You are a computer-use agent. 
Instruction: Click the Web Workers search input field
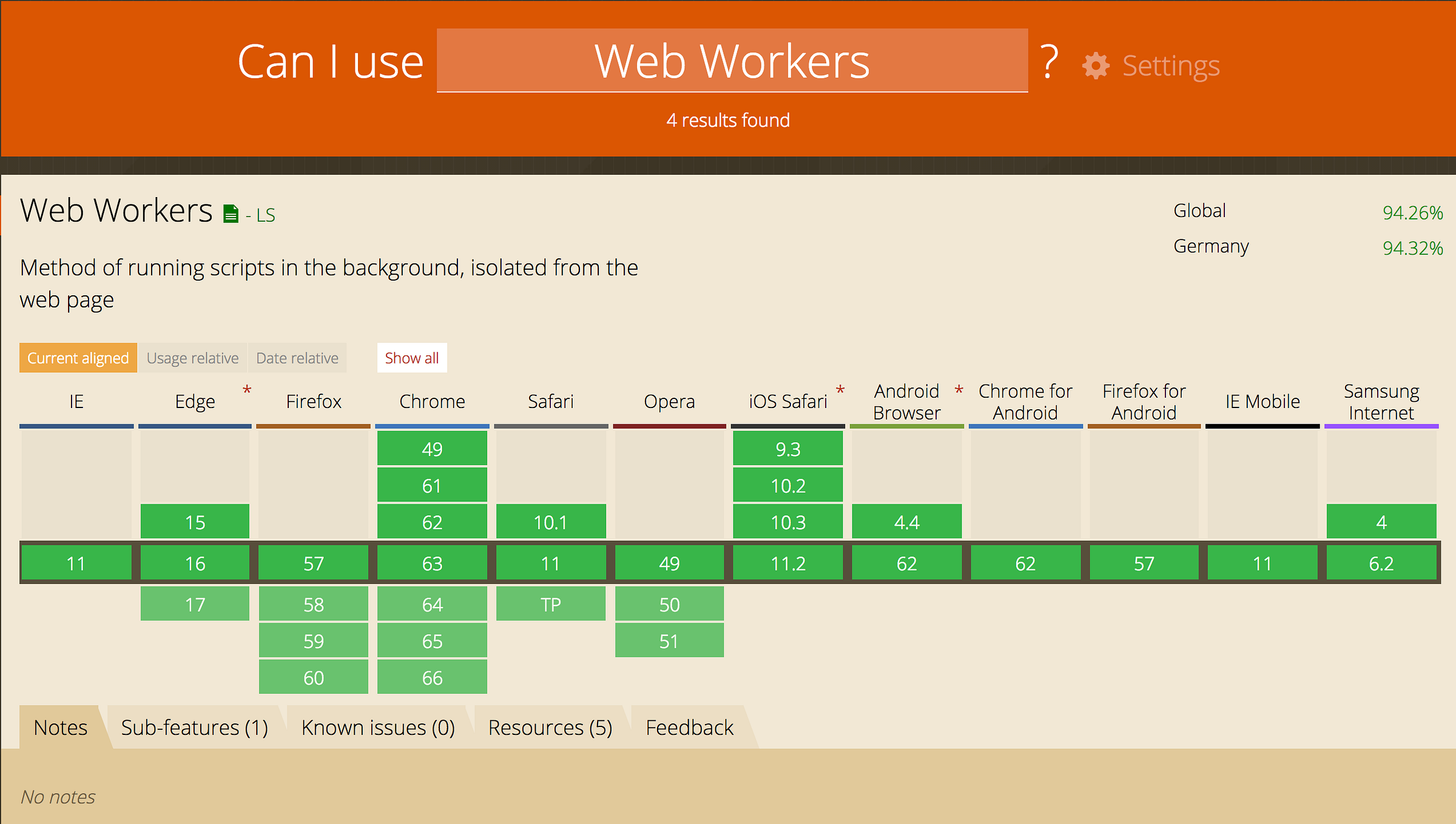coord(732,61)
